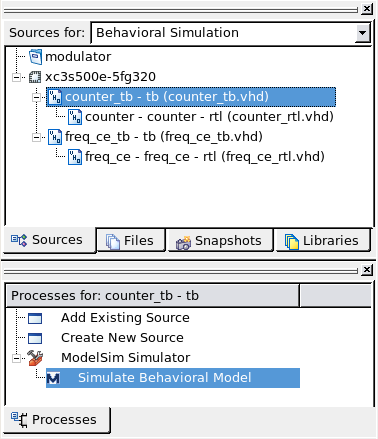
Task: Switch to the Files tab
Action: coord(131,240)
